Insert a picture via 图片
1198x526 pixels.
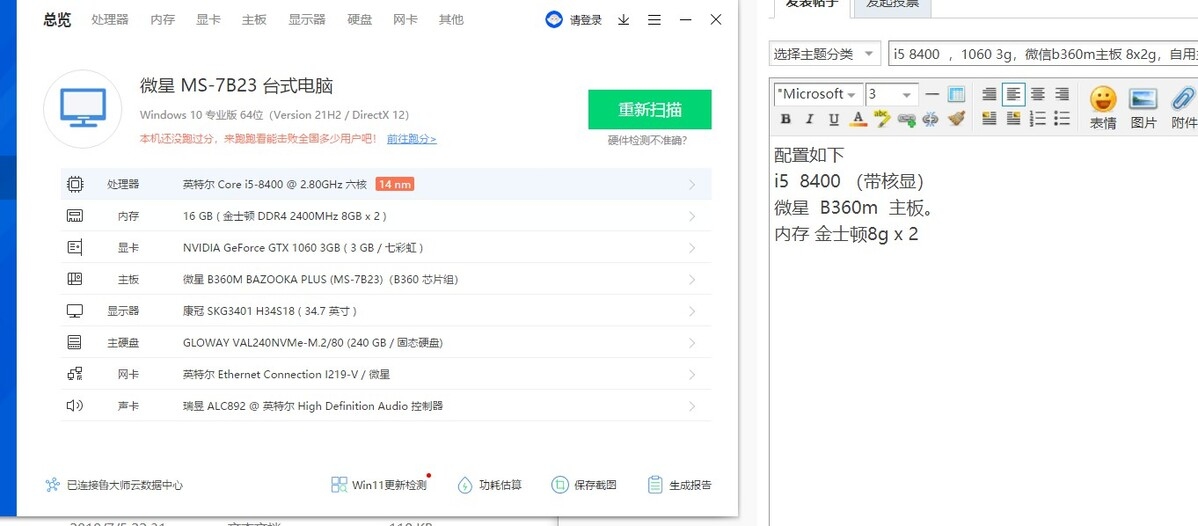click(1143, 108)
